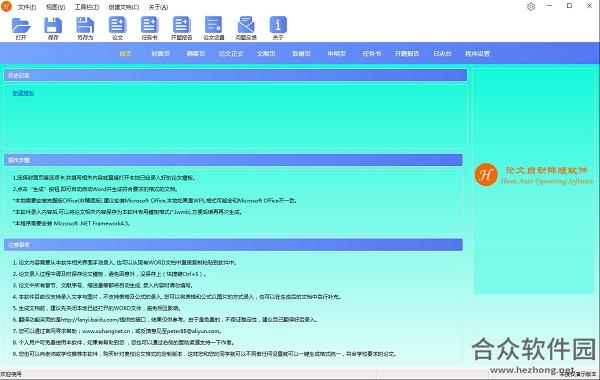
Task: Click the note containing www.xuhangnet.cn
Action: tap(117, 331)
